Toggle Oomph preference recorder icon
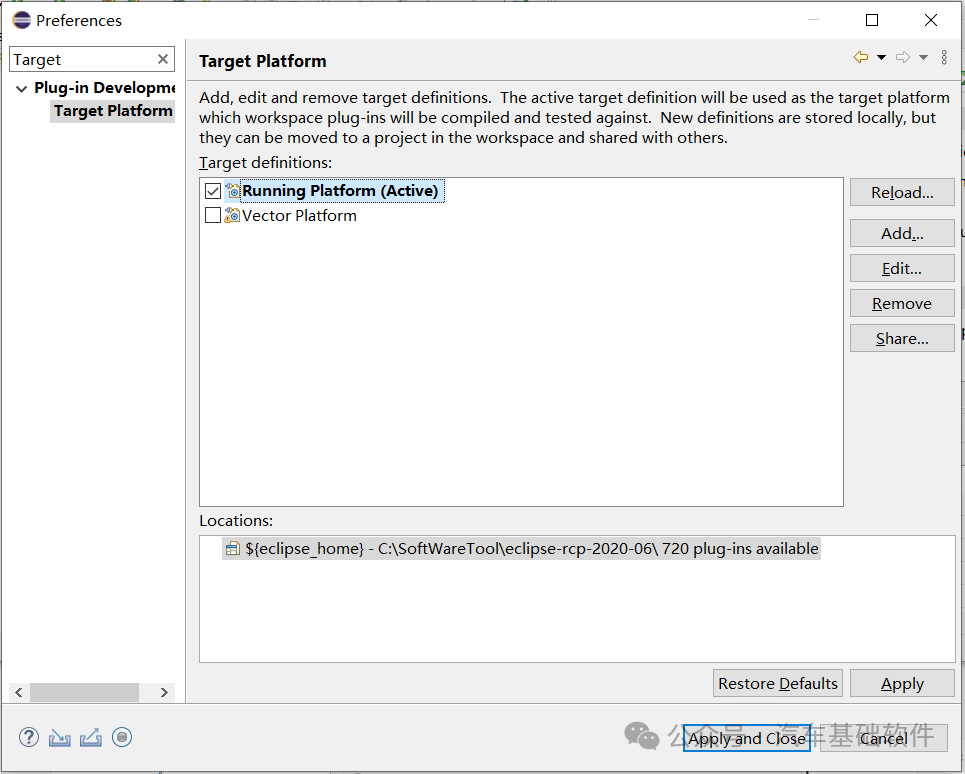The width and height of the screenshot is (965, 774). [122, 737]
